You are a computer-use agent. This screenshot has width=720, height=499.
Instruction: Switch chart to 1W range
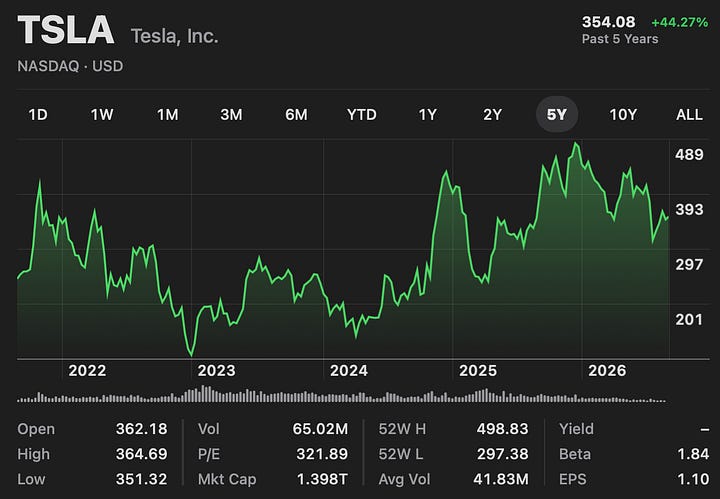coord(102,114)
